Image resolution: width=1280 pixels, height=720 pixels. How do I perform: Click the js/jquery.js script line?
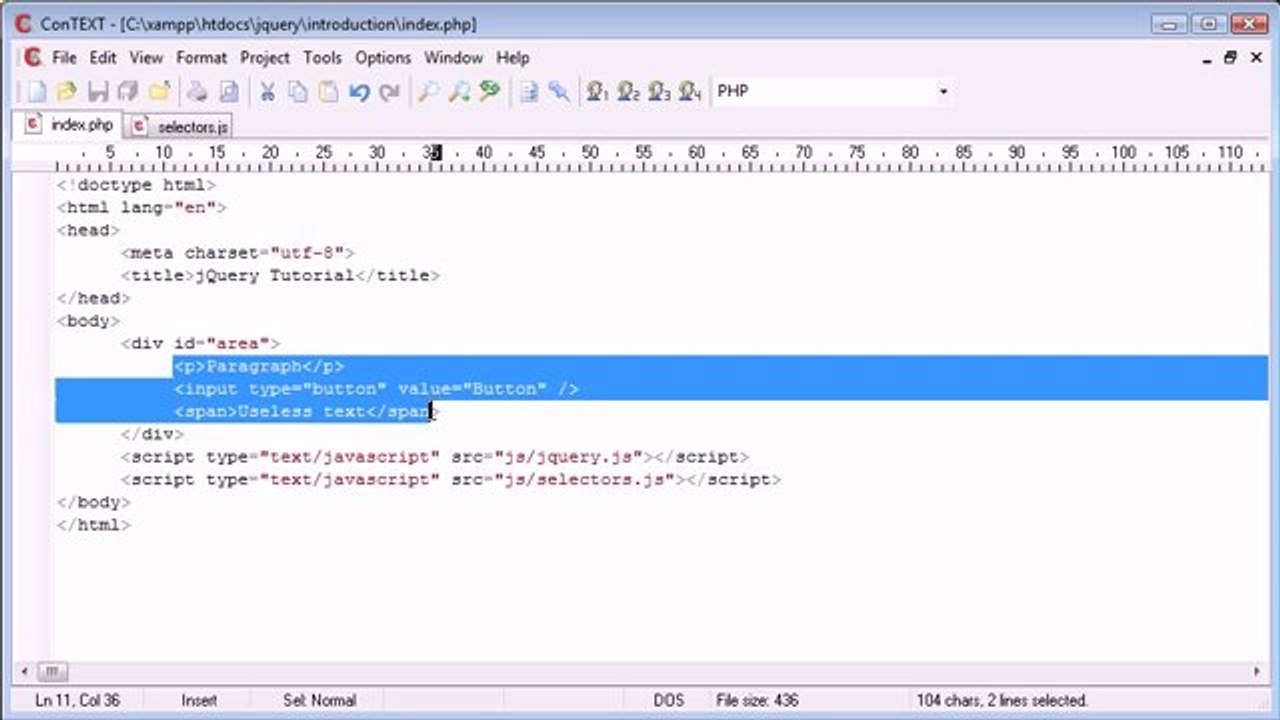[x=434, y=457]
